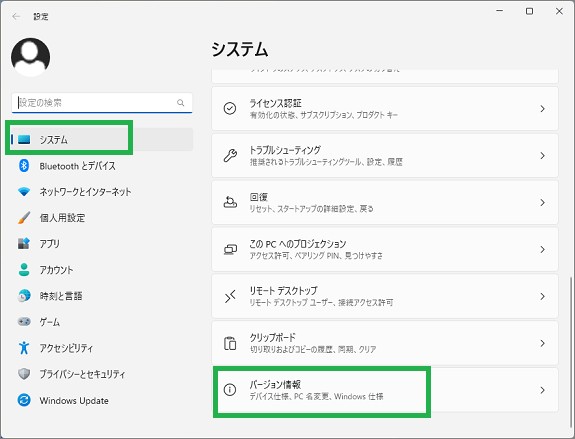
Task: Click the アカウント person icon
Action: (24, 270)
